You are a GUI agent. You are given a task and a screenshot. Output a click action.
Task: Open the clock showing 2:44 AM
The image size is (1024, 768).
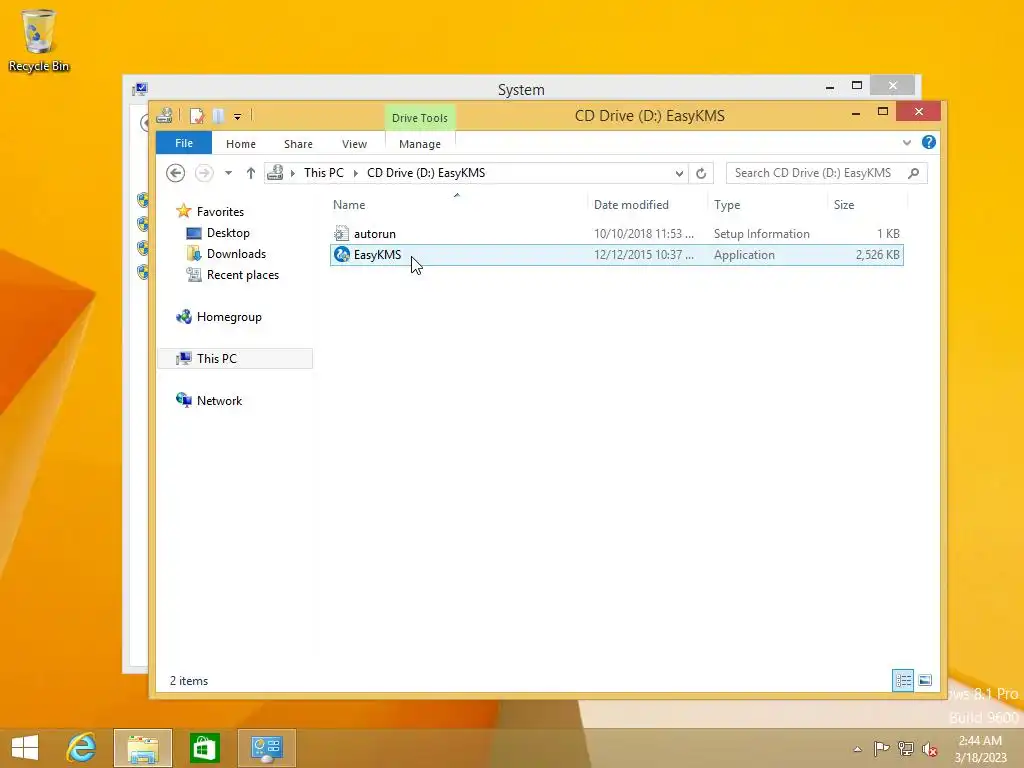(980, 749)
